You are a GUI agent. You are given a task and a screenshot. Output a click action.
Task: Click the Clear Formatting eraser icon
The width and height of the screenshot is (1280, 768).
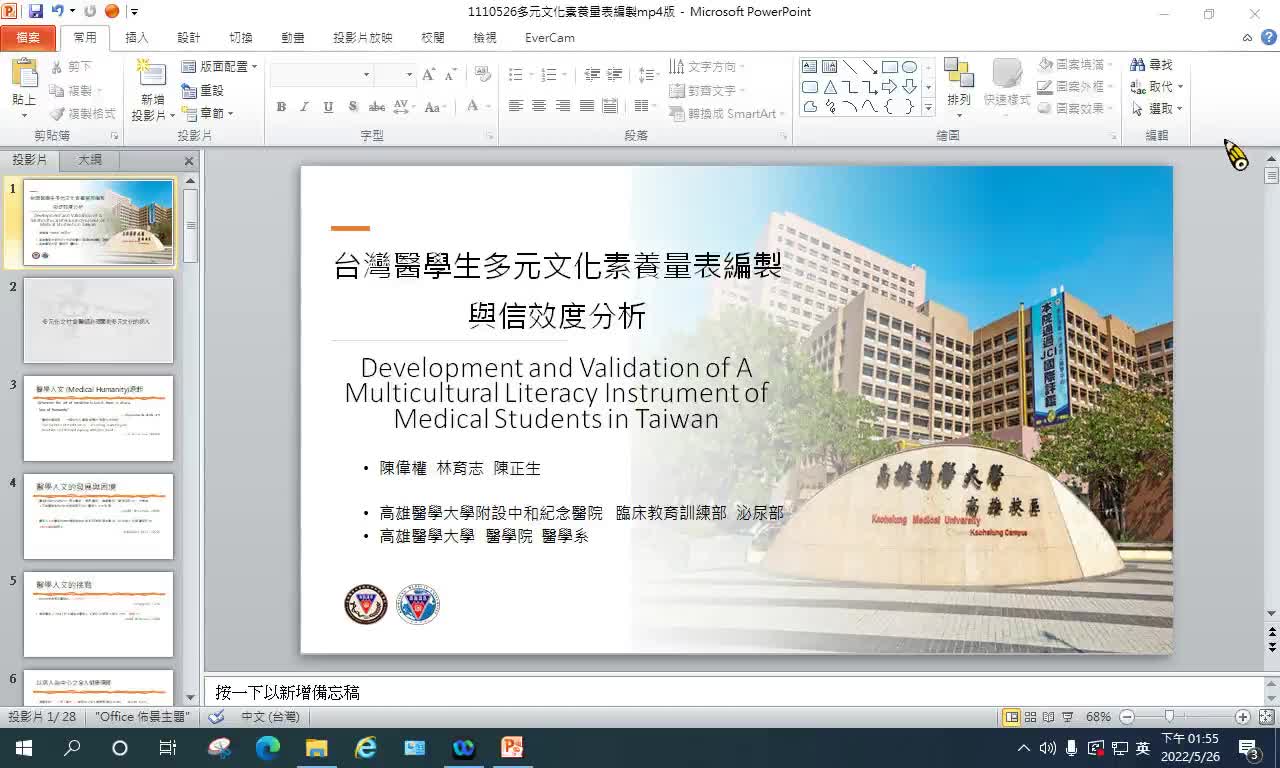pos(483,75)
